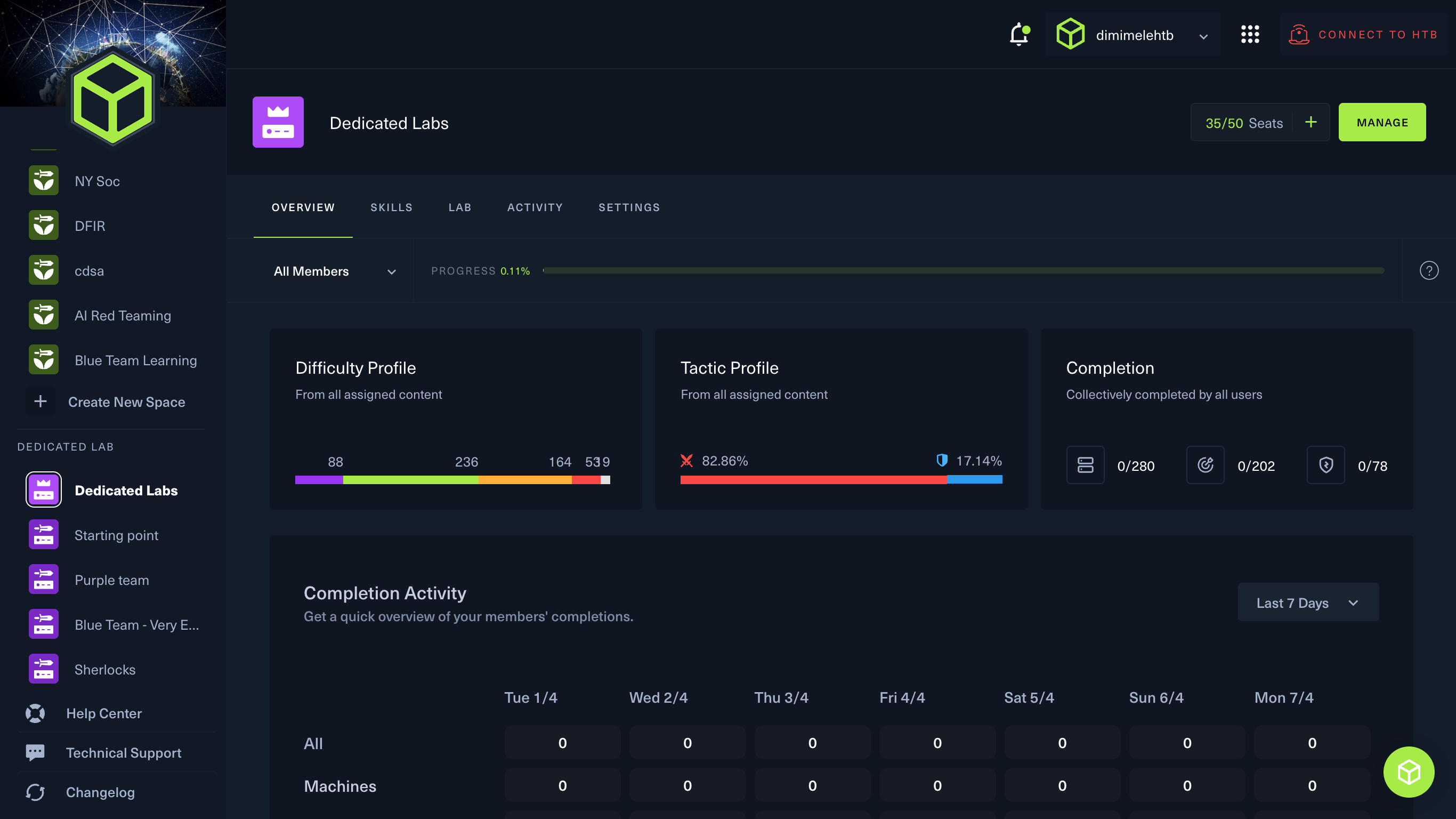Click the Dedicated Labs sidebar icon
1456x819 pixels.
tap(44, 490)
